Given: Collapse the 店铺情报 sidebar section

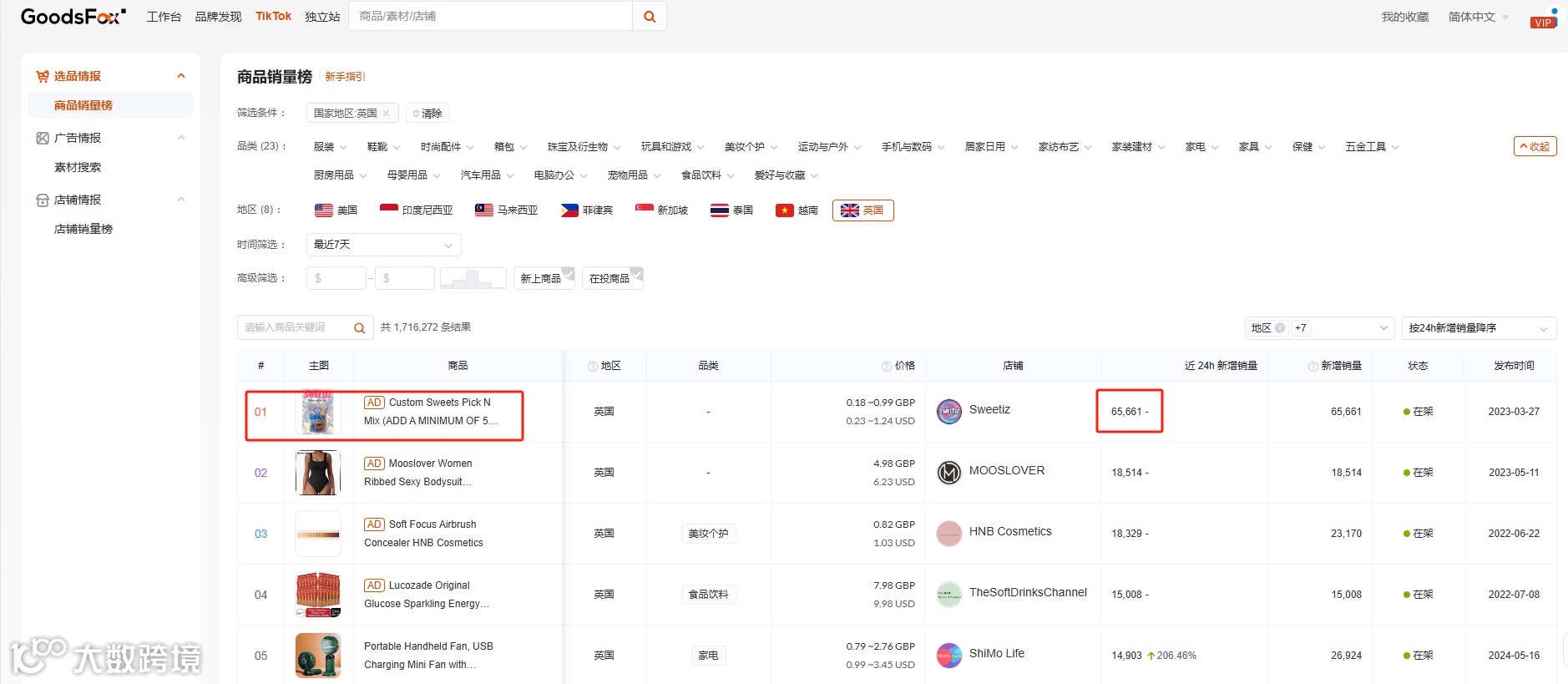Looking at the screenshot, I should coord(181,200).
